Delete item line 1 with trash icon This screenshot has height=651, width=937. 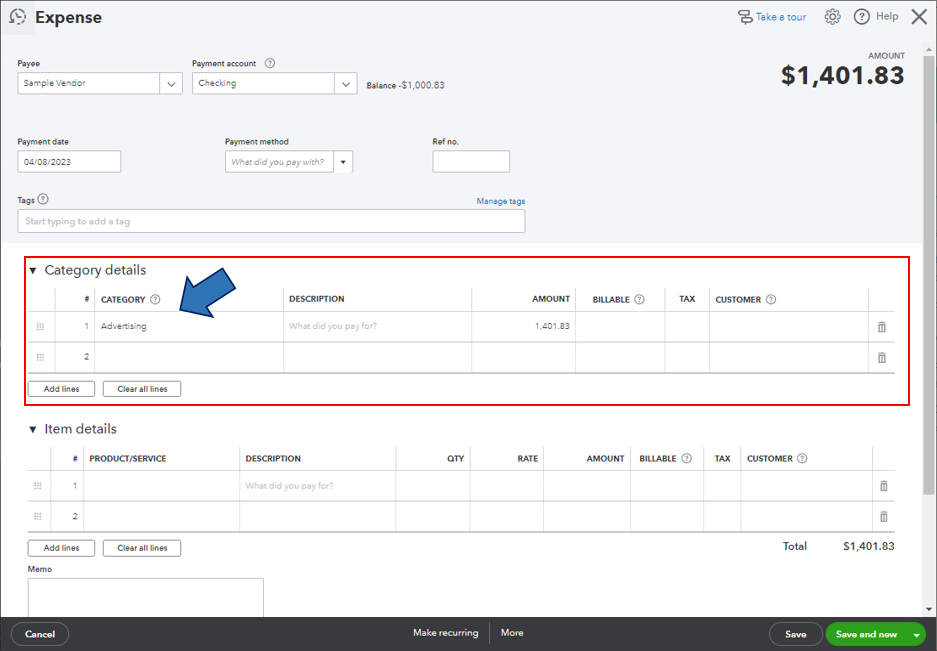pyautogui.click(x=884, y=485)
